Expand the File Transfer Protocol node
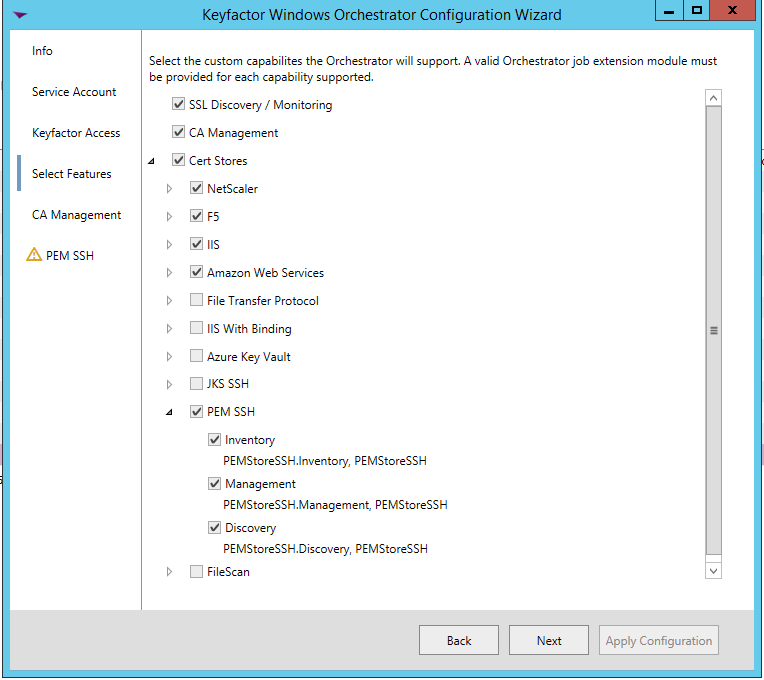Viewport: 764px width, 680px height. 169,301
